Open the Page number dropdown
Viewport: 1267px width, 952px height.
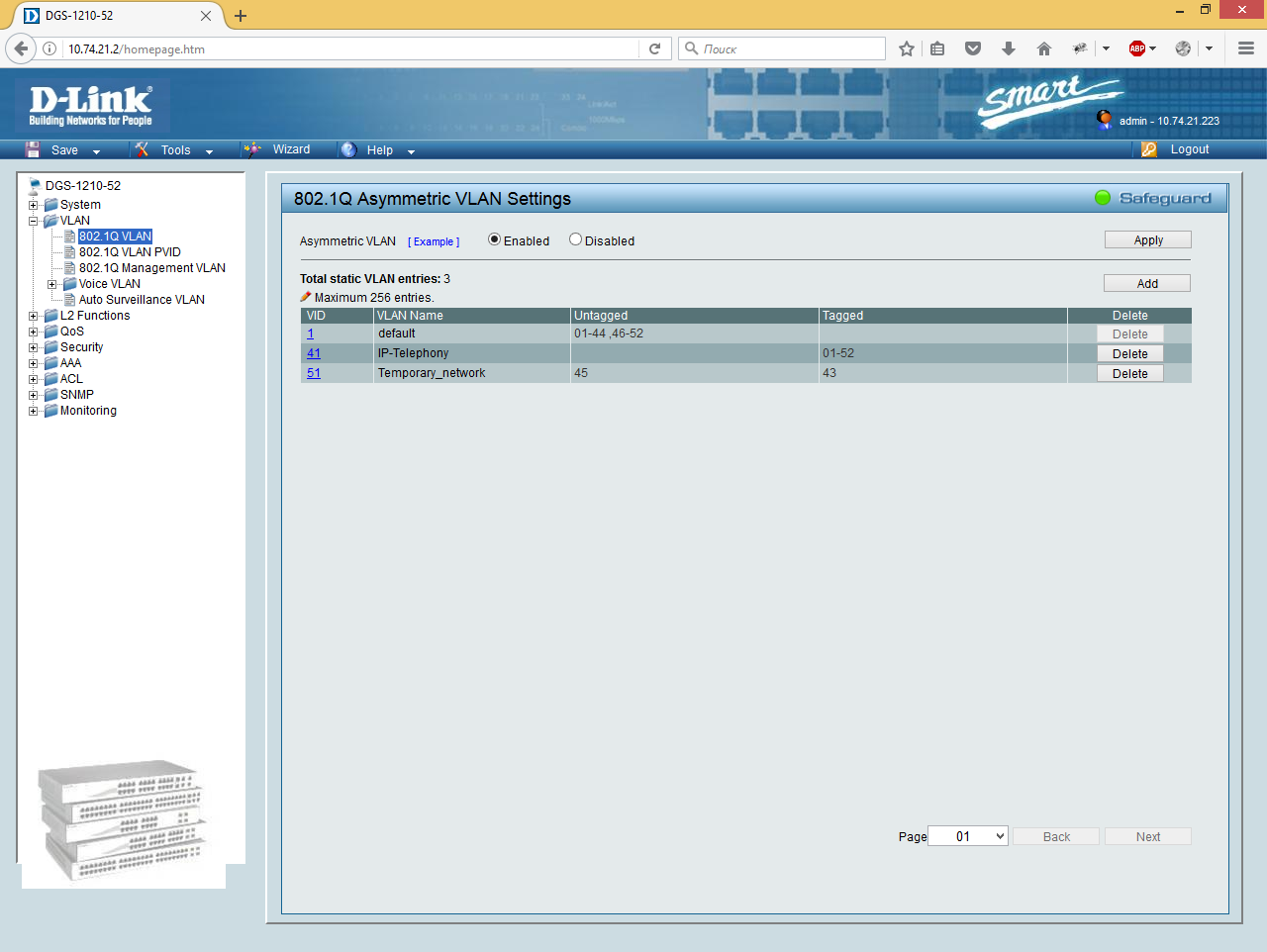968,836
